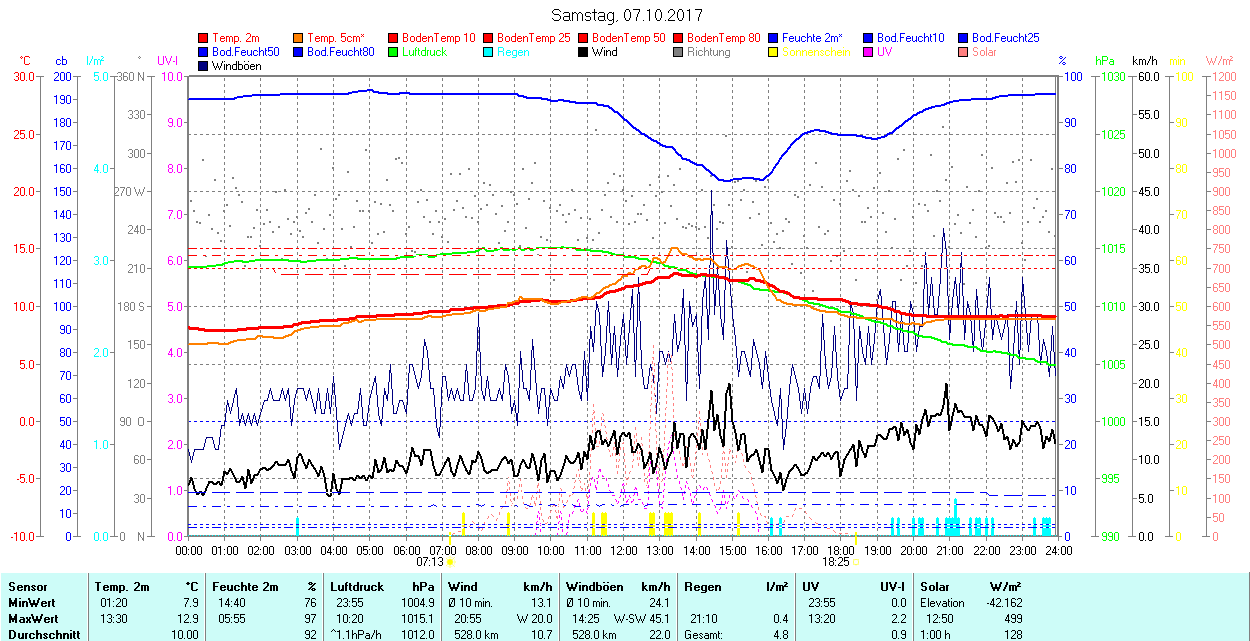Toggle the Bod.Feucht80 legend entry
Viewport: 1250px width, 641px height.
pos(340,52)
